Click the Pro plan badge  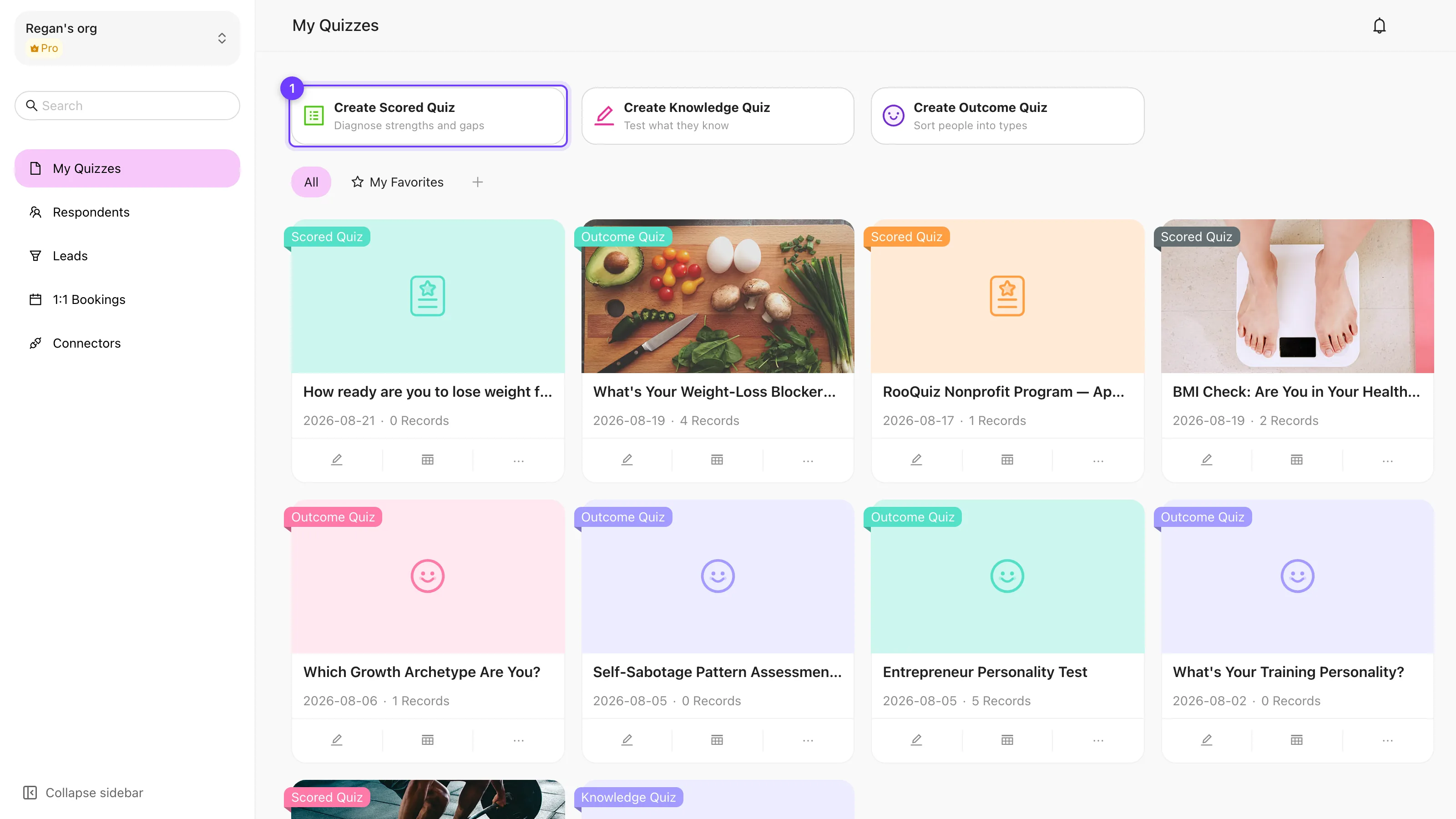(44, 48)
